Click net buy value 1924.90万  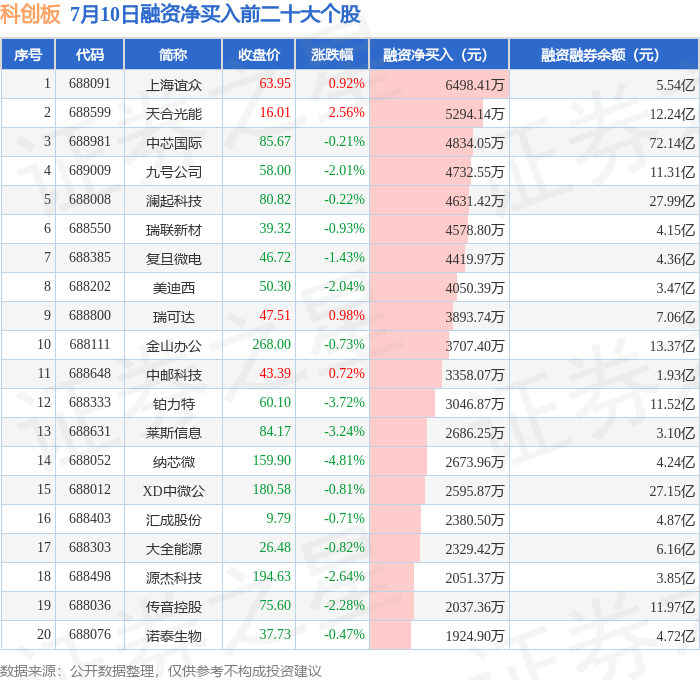475,636
